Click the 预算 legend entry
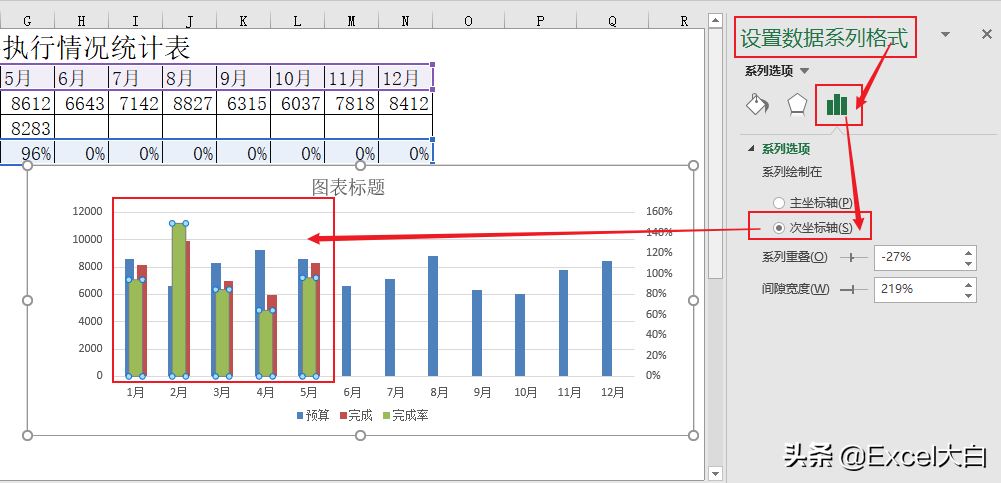Image resolution: width=1001 pixels, height=483 pixels. (313, 416)
